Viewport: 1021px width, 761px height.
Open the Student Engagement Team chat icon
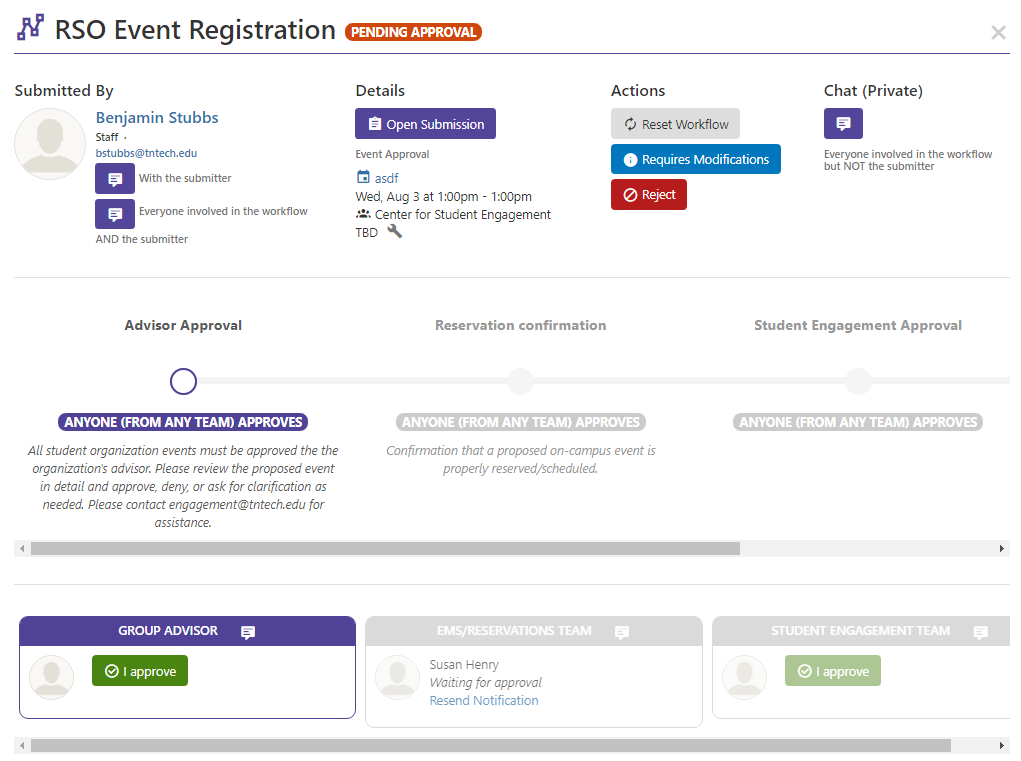coord(980,632)
